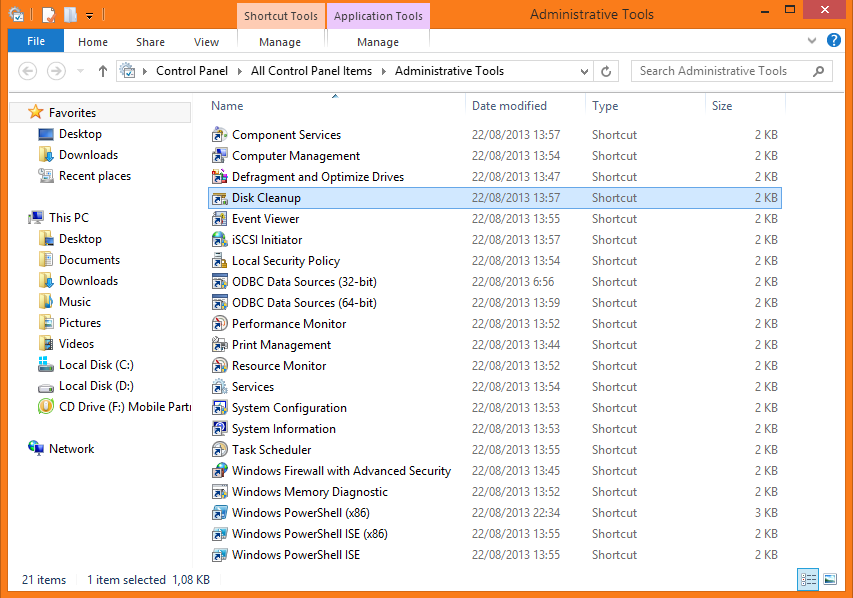Click the Print Management icon
The width and height of the screenshot is (853, 598).
point(219,344)
